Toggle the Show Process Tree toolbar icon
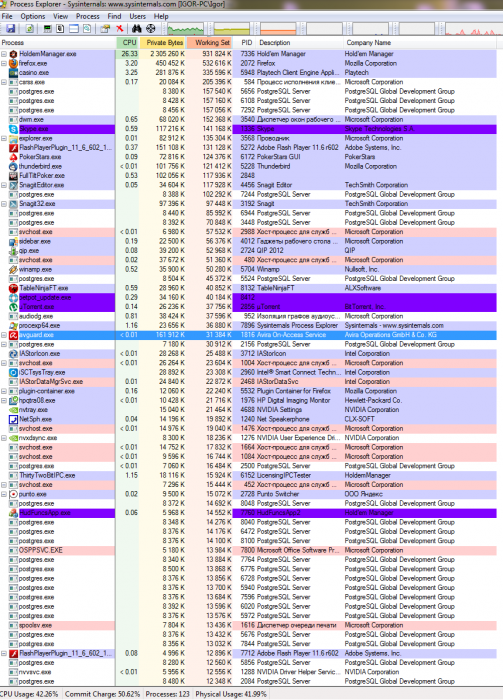503x700 pixels. click(60, 29)
